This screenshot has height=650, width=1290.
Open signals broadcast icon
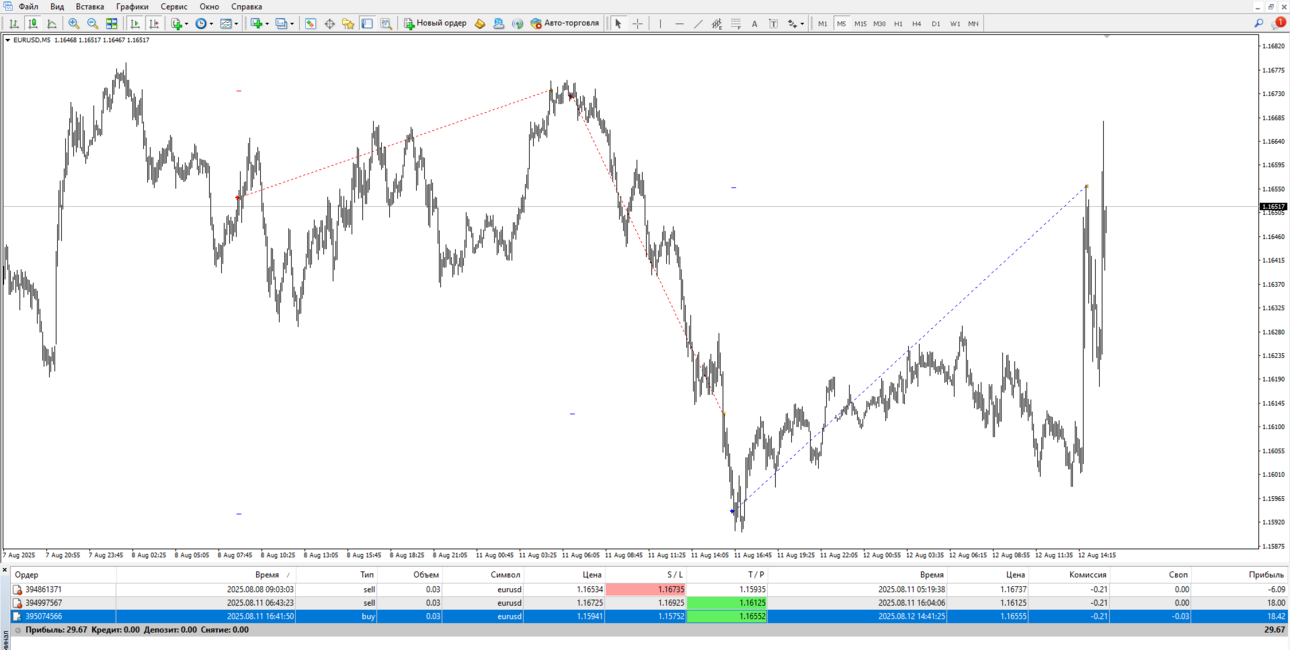(x=517, y=23)
